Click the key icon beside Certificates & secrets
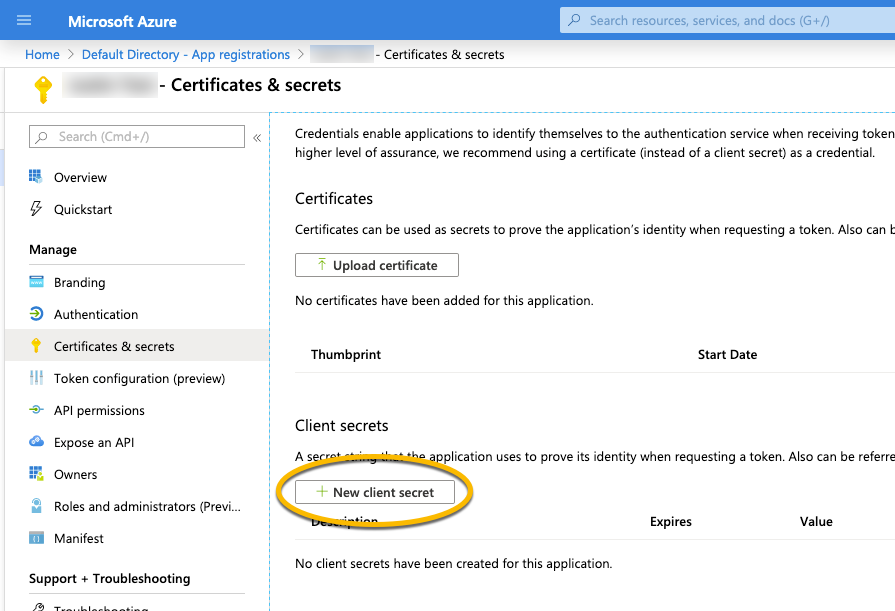The width and height of the screenshot is (895, 611). pos(36,345)
